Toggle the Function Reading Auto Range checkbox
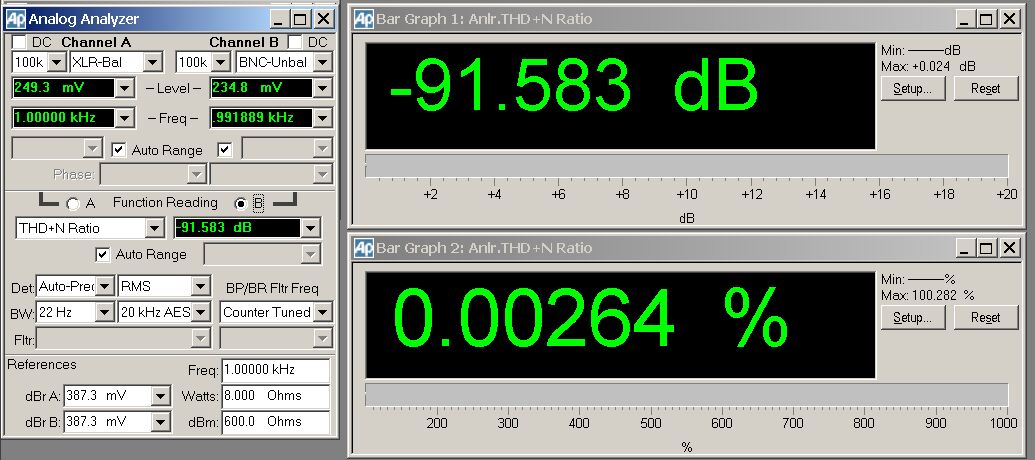The image size is (1035, 460). click(103, 254)
